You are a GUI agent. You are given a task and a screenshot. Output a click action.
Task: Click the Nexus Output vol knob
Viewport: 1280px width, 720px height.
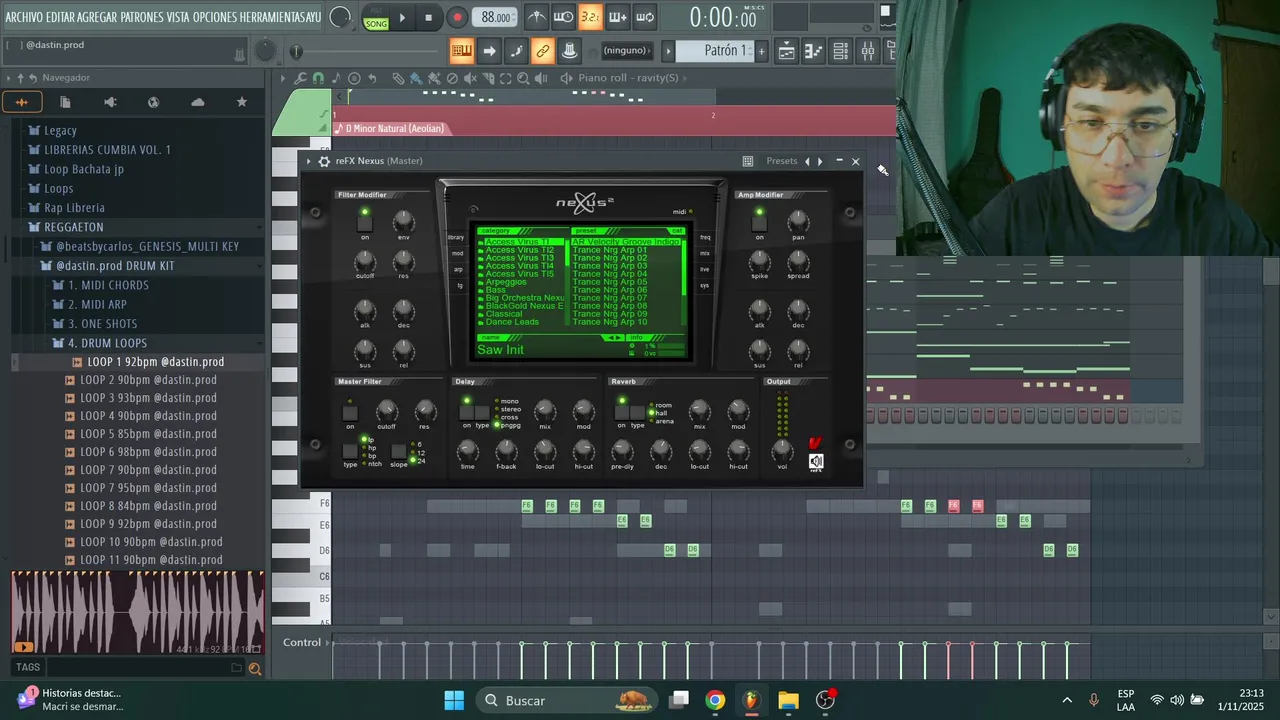click(782, 451)
